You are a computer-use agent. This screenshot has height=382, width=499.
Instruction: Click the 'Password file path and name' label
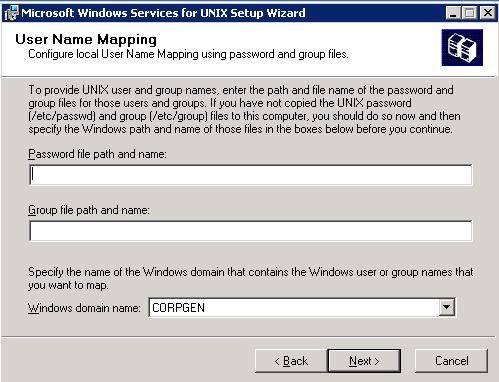pyautogui.click(x=97, y=154)
